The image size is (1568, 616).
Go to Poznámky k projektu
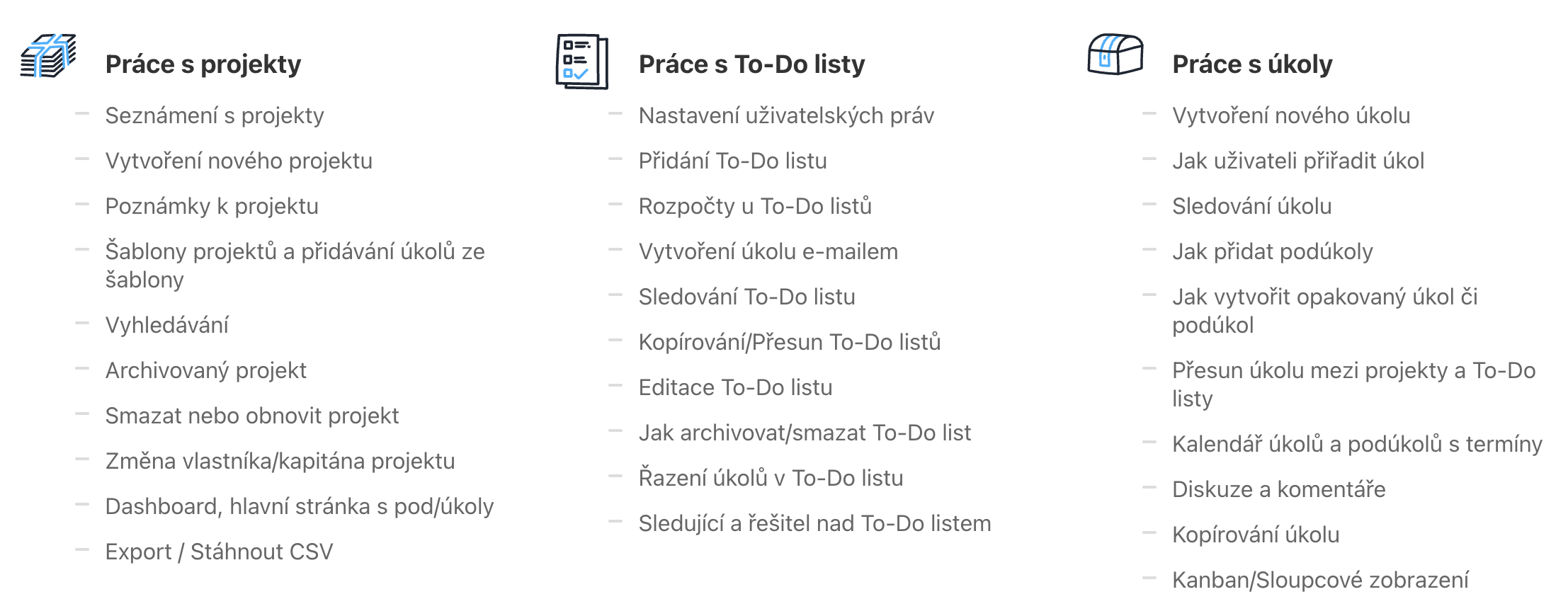[212, 206]
